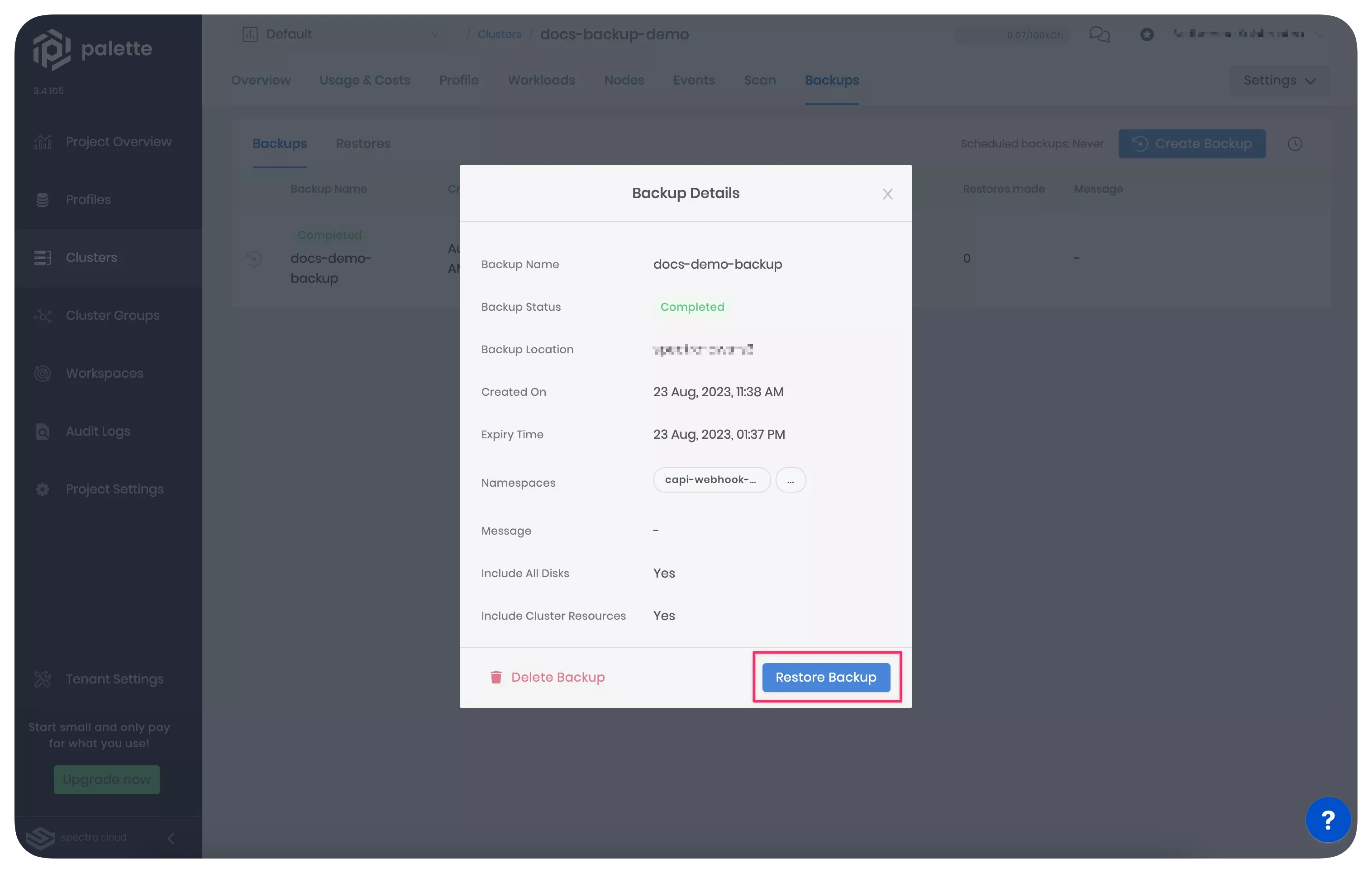Screen dimensions: 1372x873
Task: Select the Tenant Settings sidebar icon
Action: pyautogui.click(x=43, y=679)
